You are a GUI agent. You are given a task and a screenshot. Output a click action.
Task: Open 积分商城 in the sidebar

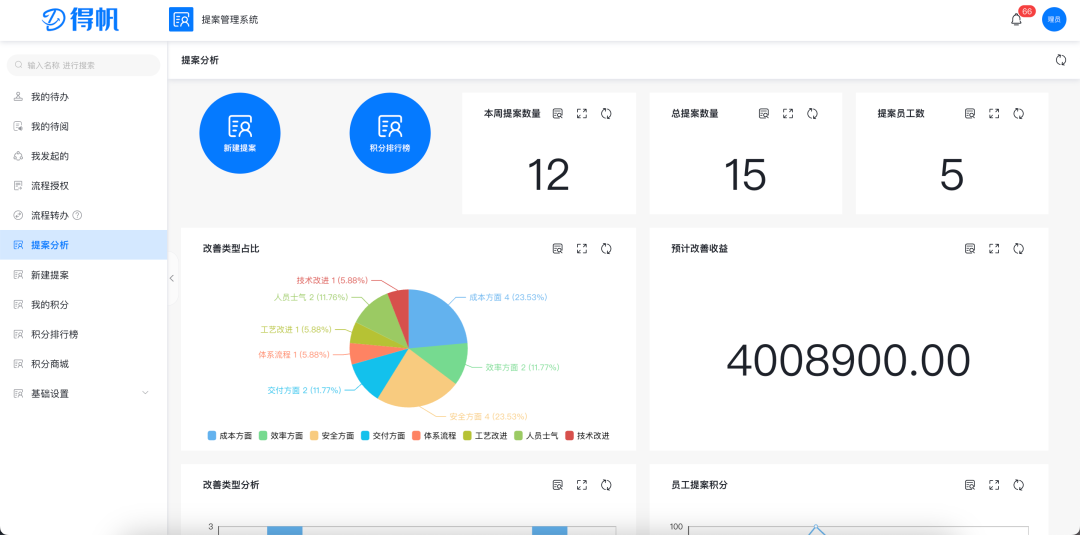tap(83, 364)
